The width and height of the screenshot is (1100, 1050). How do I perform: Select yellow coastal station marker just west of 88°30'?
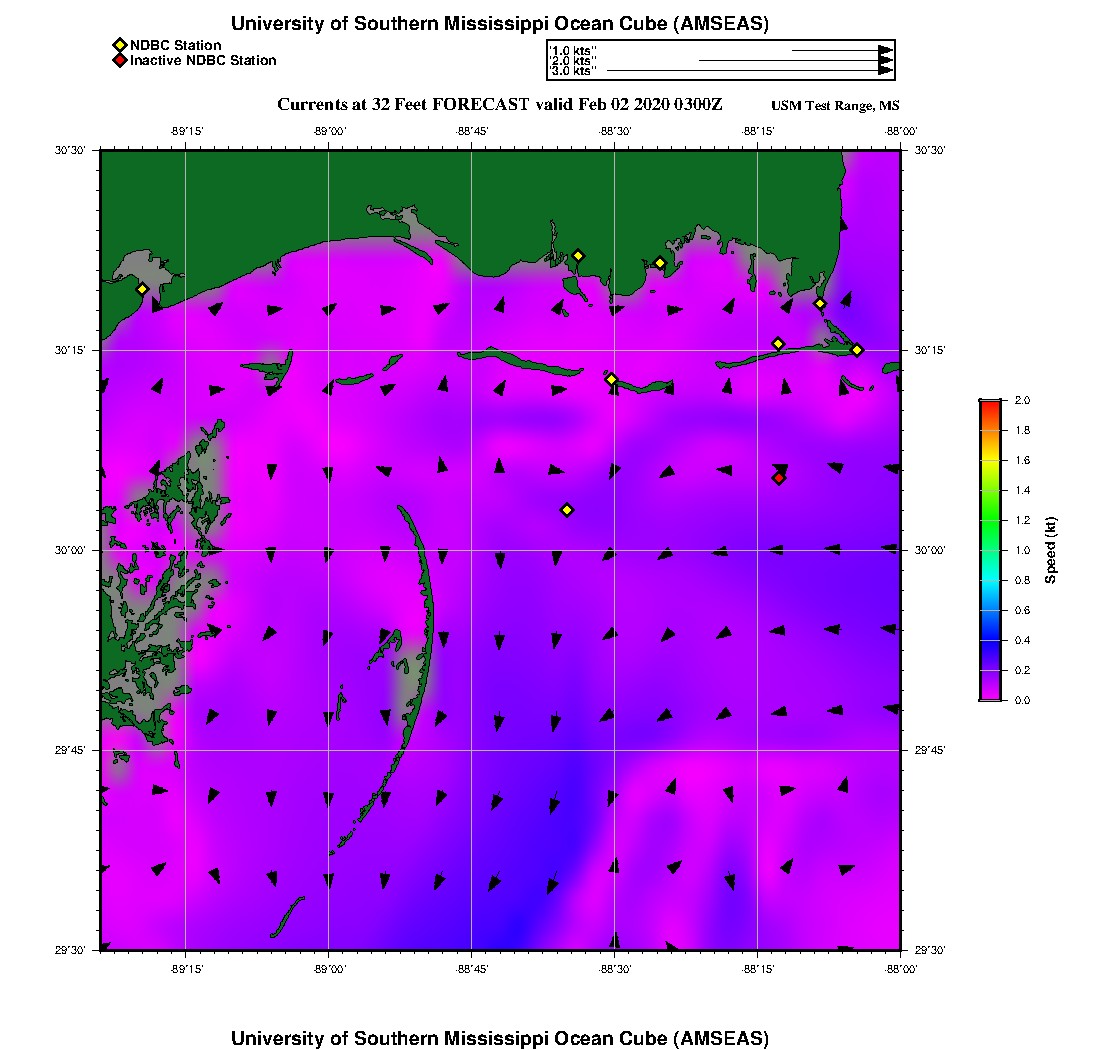[x=578, y=256]
